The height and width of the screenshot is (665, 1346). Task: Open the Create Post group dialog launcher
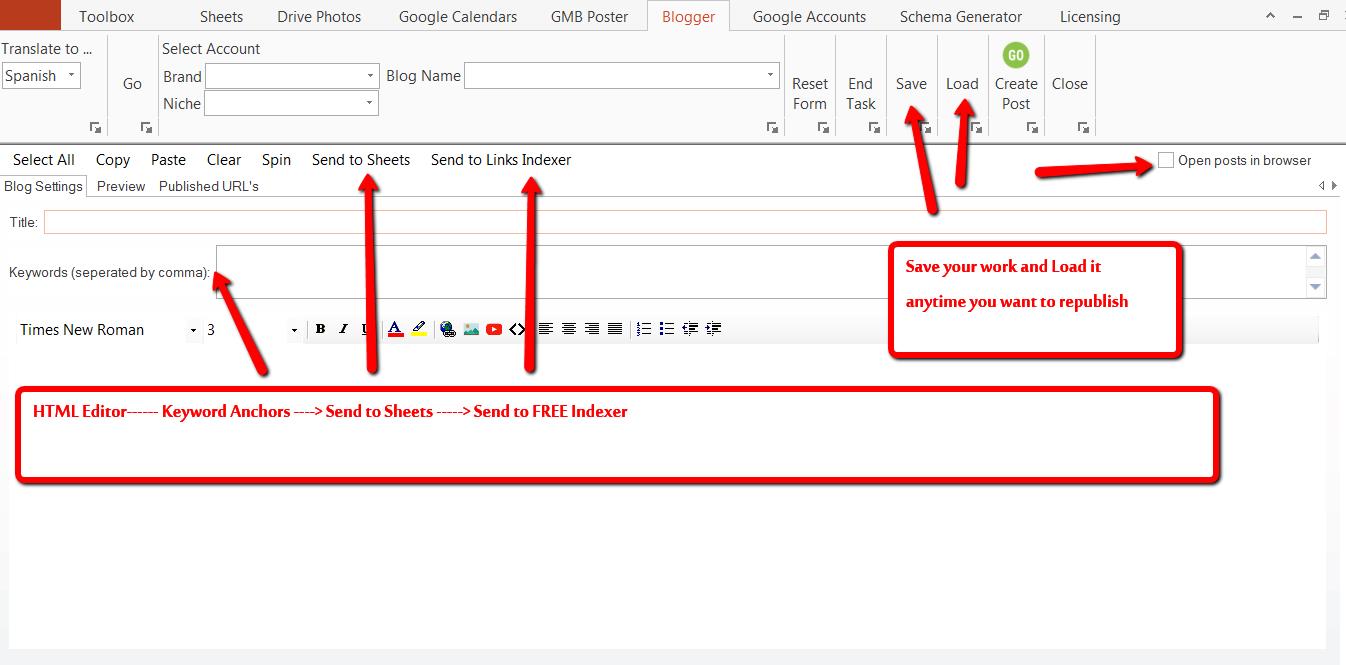pyautogui.click(x=1032, y=128)
